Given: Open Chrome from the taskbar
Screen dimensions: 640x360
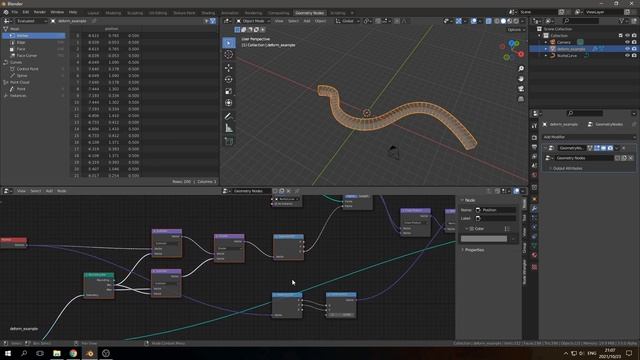Looking at the screenshot, I should (x=73, y=353).
